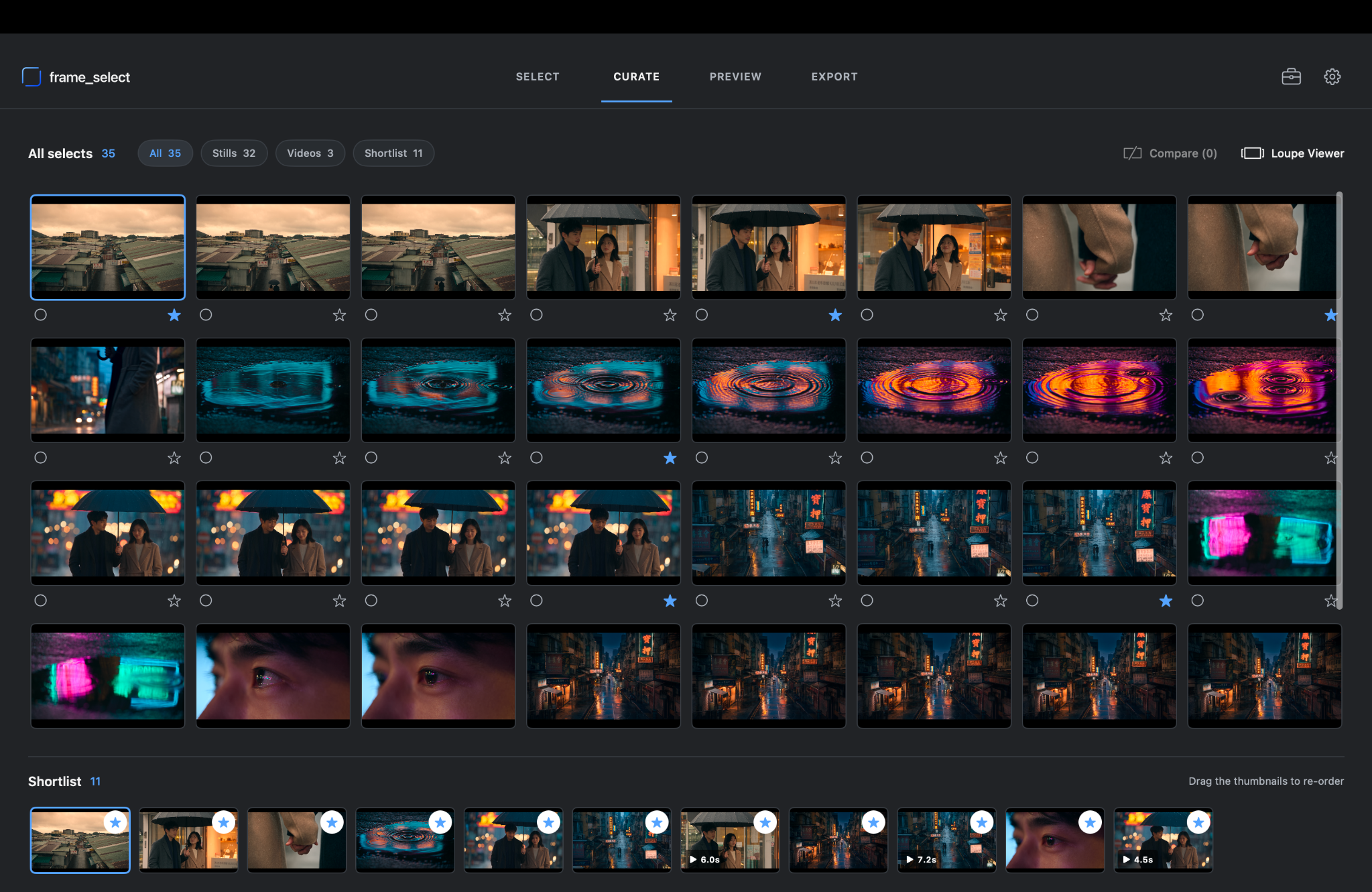
Task: Select the pink-teal neon reflection thumbnail in bottom row
Action: pos(107,676)
